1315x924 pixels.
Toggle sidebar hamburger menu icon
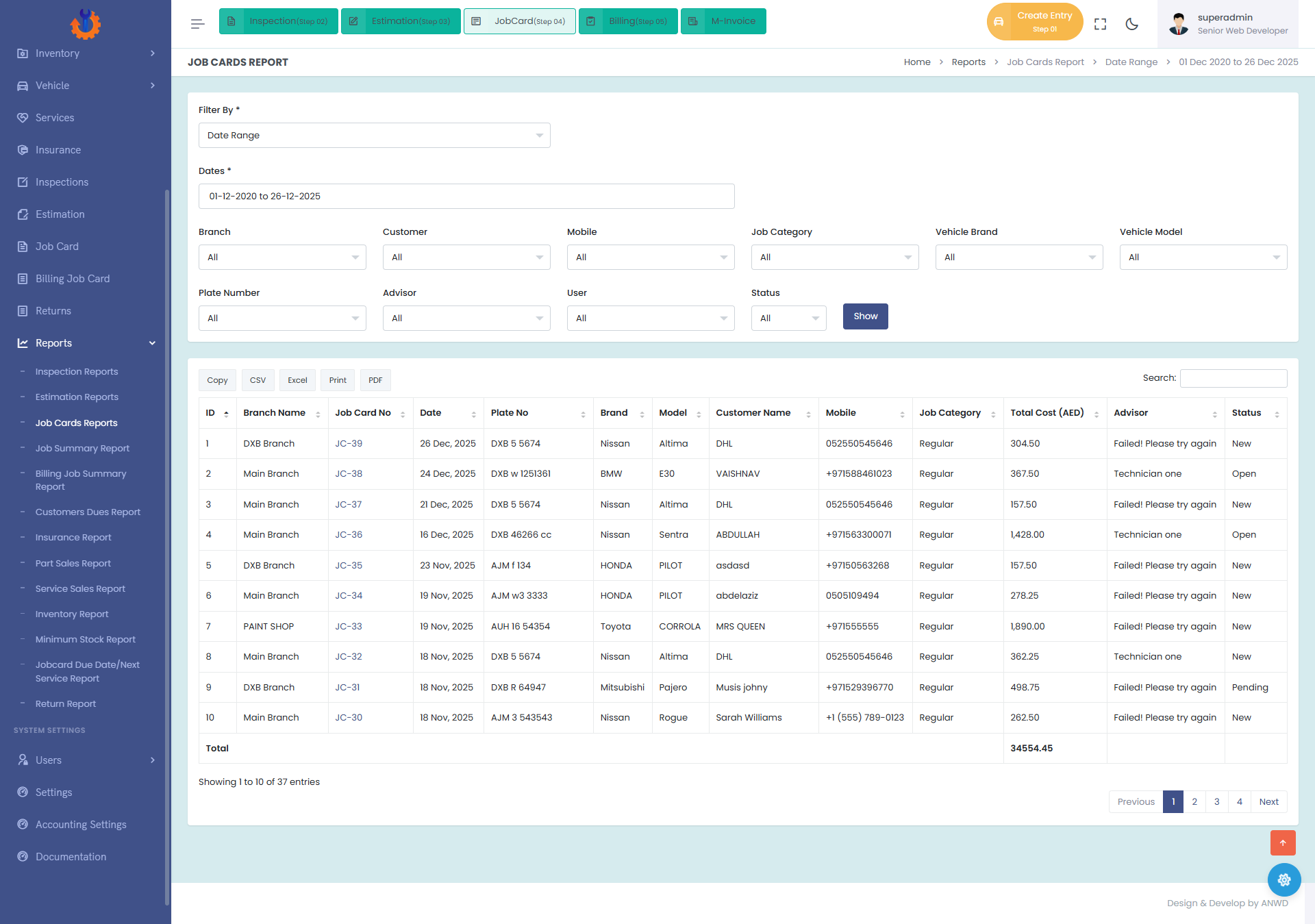tap(197, 24)
